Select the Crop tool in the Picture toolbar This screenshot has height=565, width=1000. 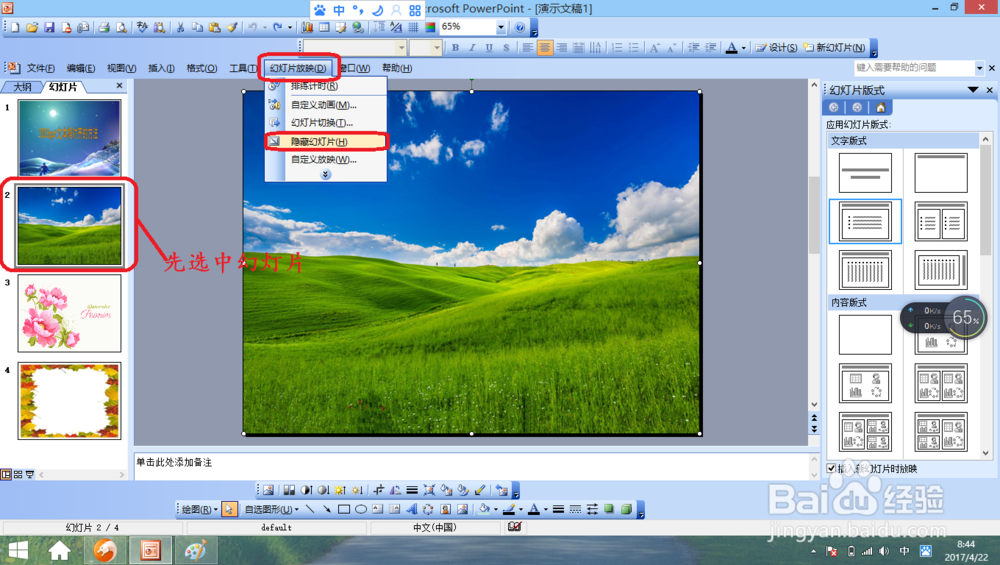pos(379,490)
